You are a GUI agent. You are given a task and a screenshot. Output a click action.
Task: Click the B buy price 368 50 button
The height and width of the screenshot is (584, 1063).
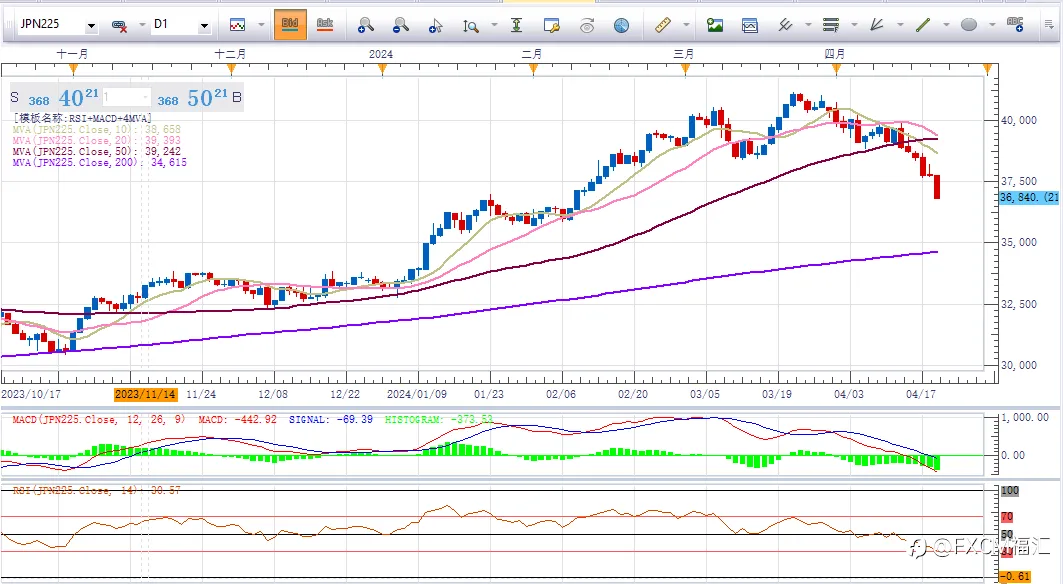pyautogui.click(x=198, y=98)
